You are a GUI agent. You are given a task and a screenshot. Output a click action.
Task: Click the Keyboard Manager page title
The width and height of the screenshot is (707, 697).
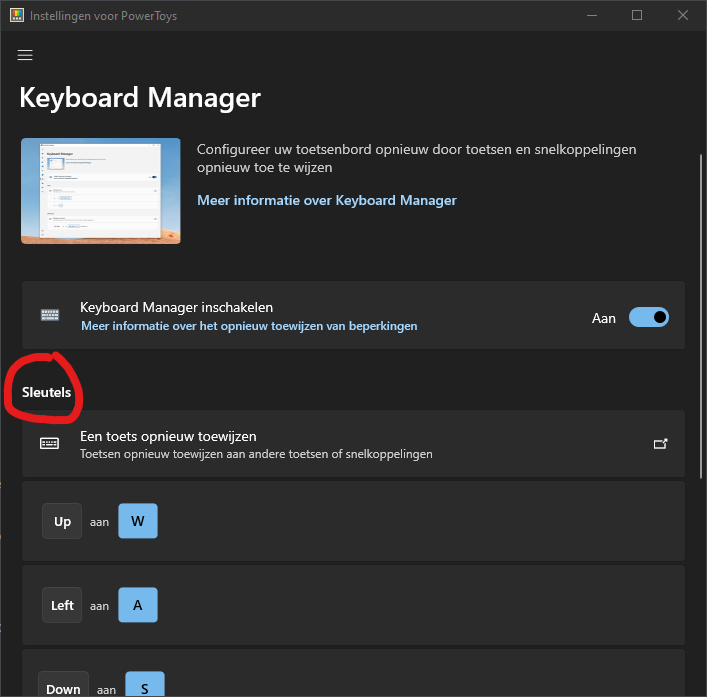(140, 97)
